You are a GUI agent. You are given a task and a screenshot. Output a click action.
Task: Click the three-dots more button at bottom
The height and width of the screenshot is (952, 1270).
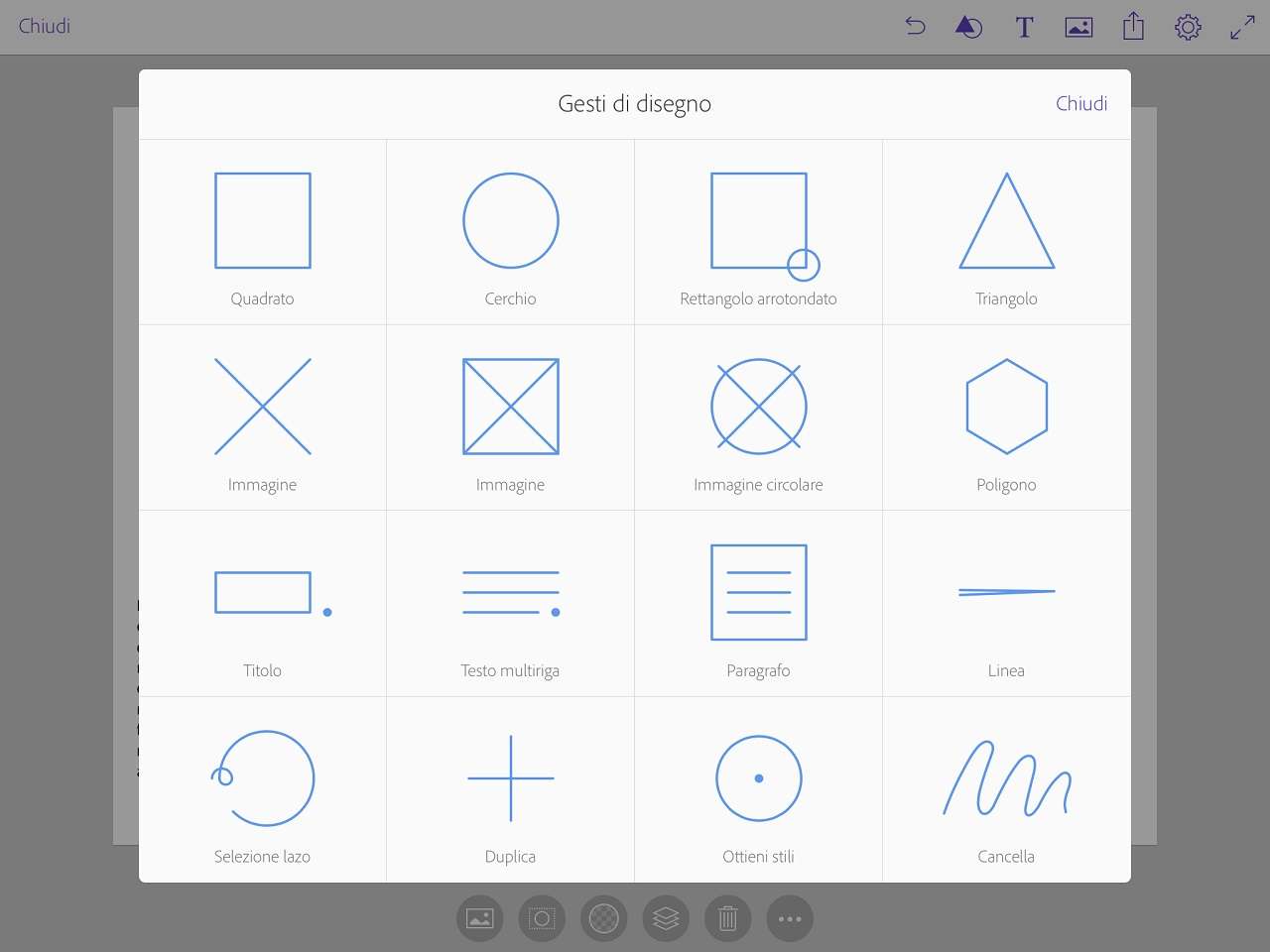point(790,919)
